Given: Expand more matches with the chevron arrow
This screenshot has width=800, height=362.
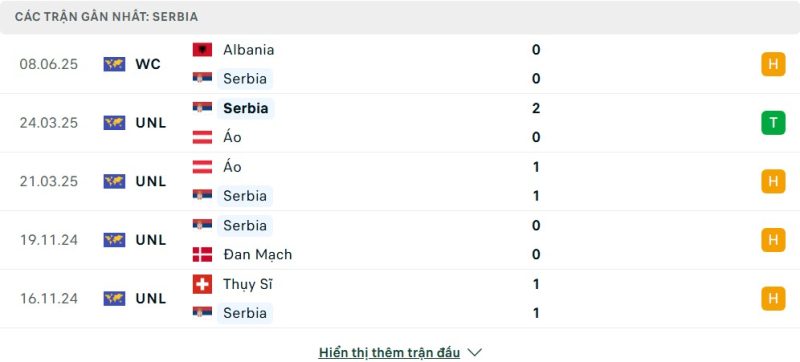Looking at the screenshot, I should (x=474, y=352).
